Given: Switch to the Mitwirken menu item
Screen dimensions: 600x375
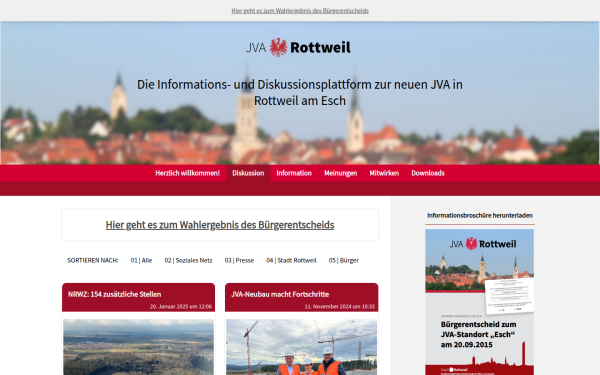Looking at the screenshot, I should [x=384, y=173].
